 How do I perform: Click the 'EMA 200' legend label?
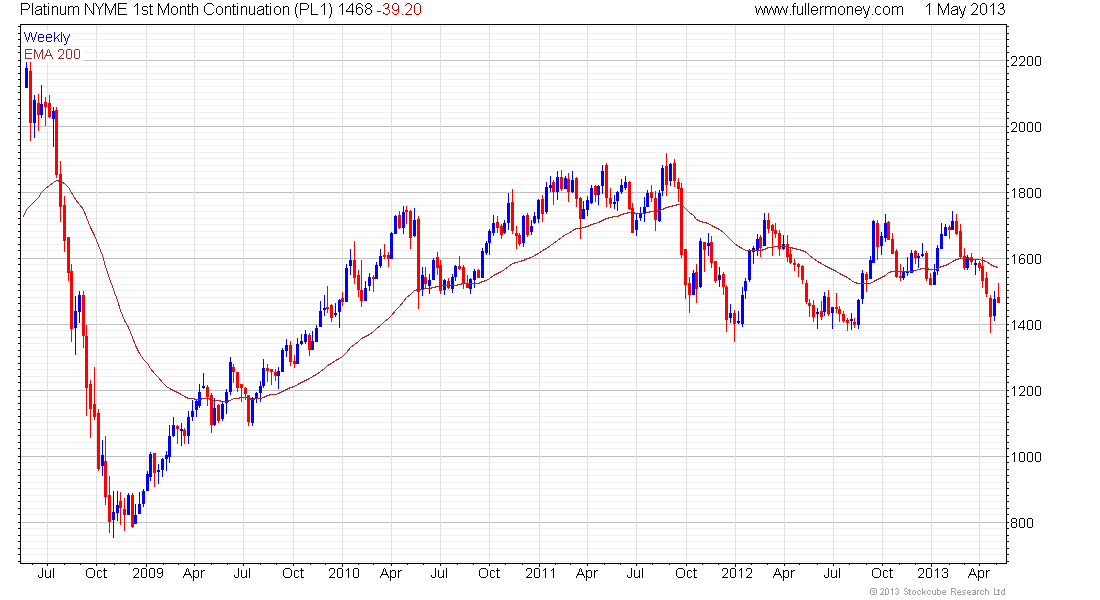pyautogui.click(x=53, y=54)
